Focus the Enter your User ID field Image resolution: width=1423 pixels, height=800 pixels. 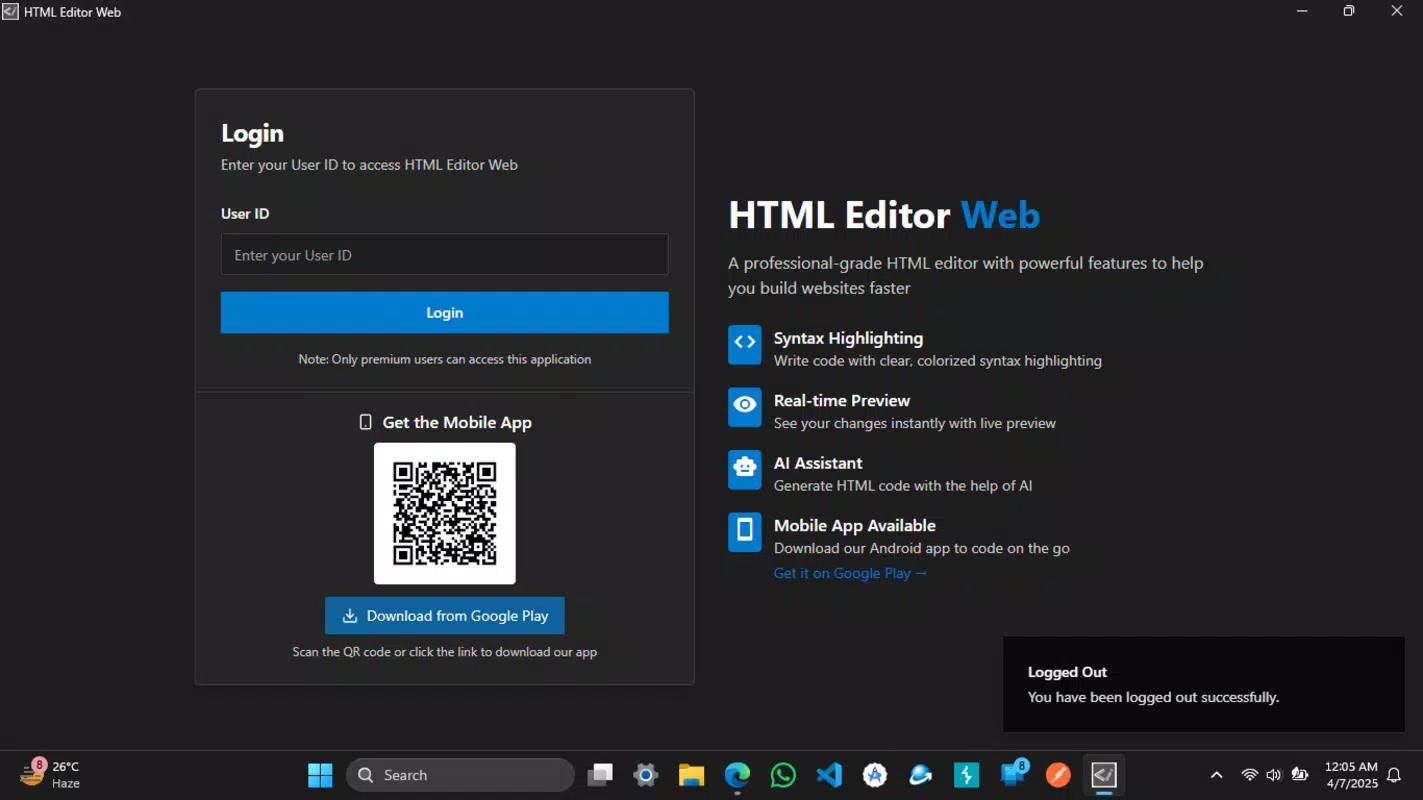point(444,255)
